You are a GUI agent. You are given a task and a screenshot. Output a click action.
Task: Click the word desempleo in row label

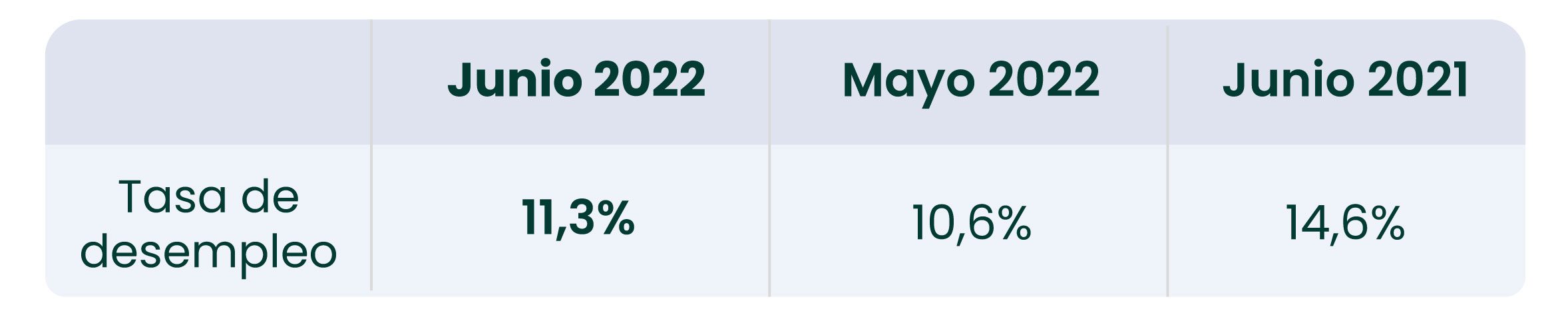click(209, 253)
